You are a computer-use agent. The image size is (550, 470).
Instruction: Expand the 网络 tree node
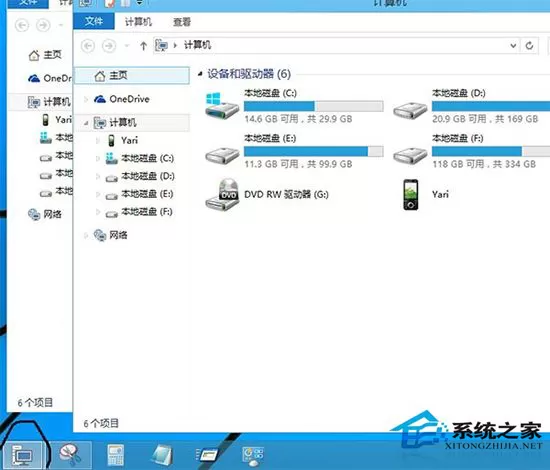[86, 235]
